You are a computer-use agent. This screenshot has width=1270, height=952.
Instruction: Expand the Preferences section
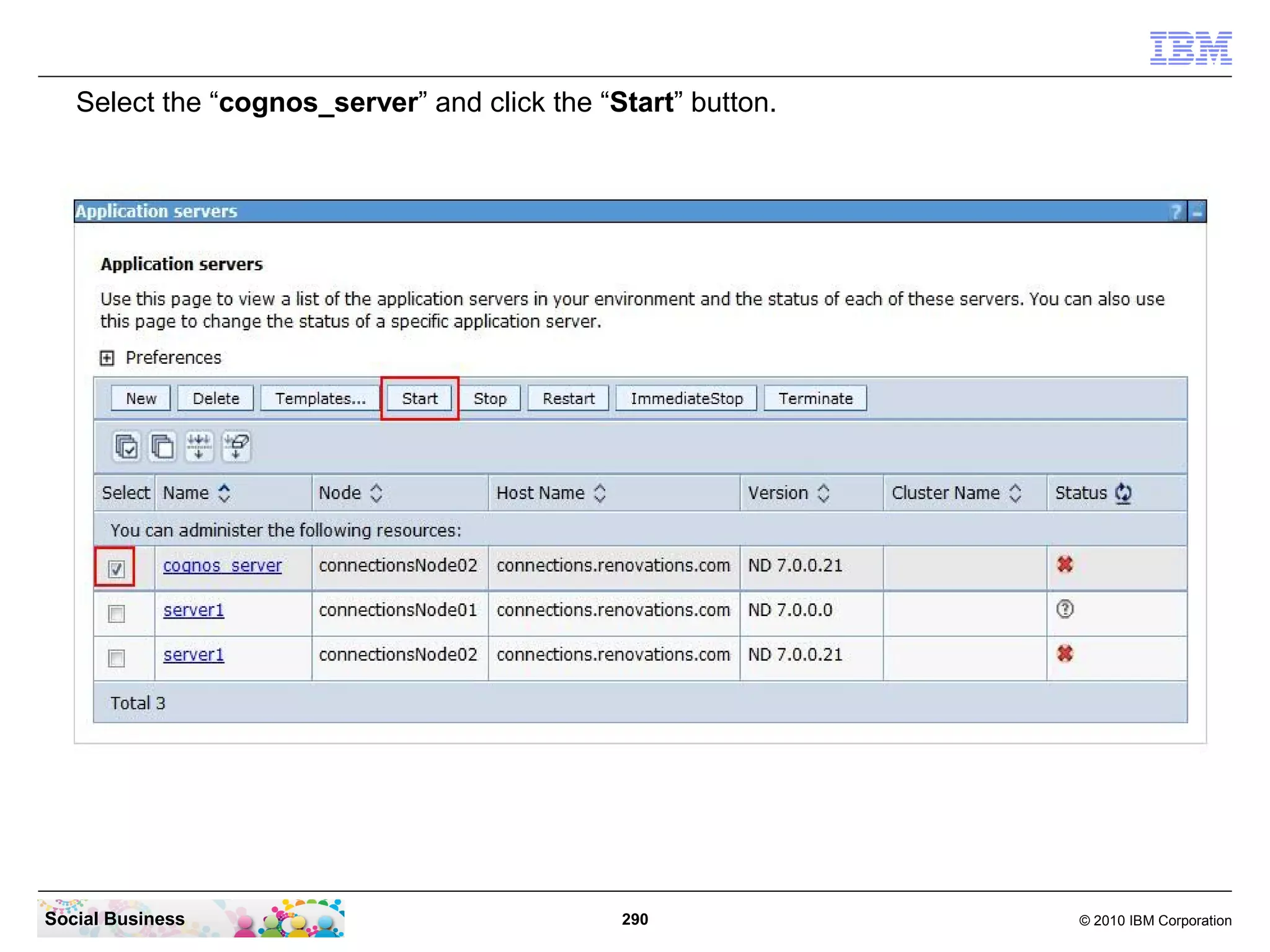pos(107,358)
